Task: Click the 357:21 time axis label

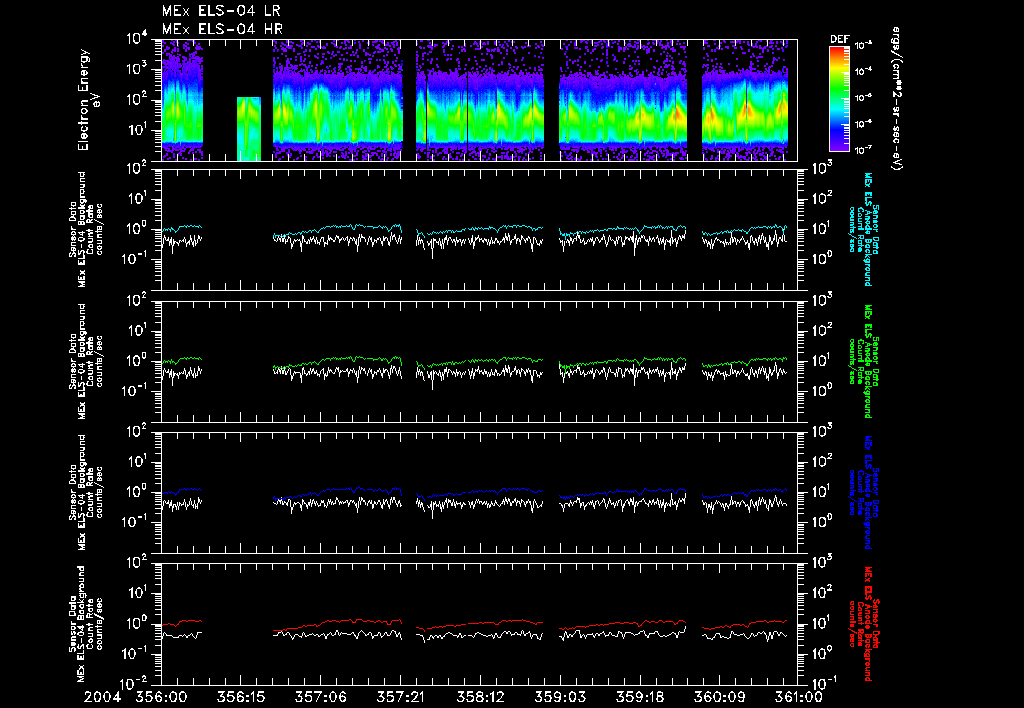Action: point(400,698)
